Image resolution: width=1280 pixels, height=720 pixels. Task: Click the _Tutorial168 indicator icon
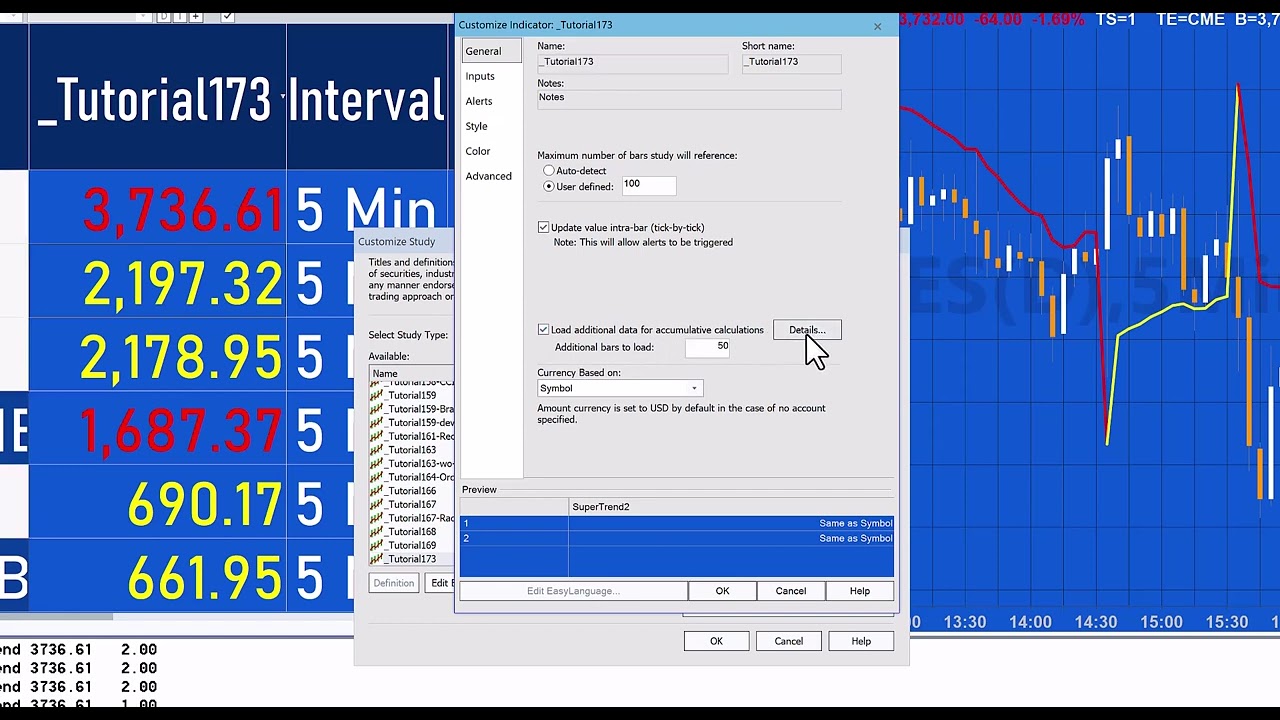pos(376,532)
